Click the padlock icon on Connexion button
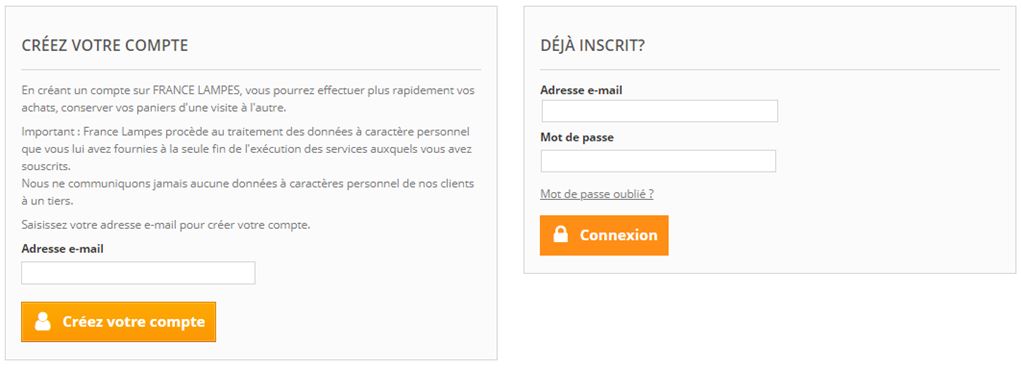The height and width of the screenshot is (372, 1021). [x=561, y=235]
